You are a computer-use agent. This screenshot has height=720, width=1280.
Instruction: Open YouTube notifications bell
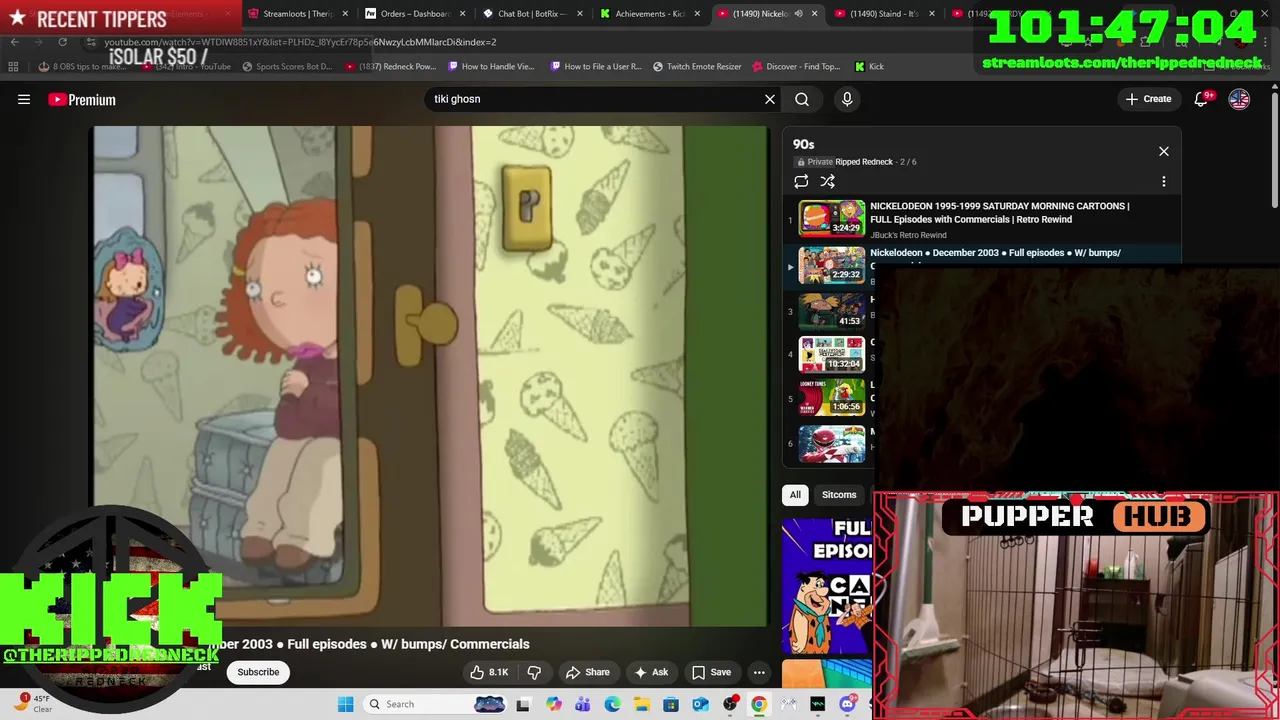tap(1202, 99)
